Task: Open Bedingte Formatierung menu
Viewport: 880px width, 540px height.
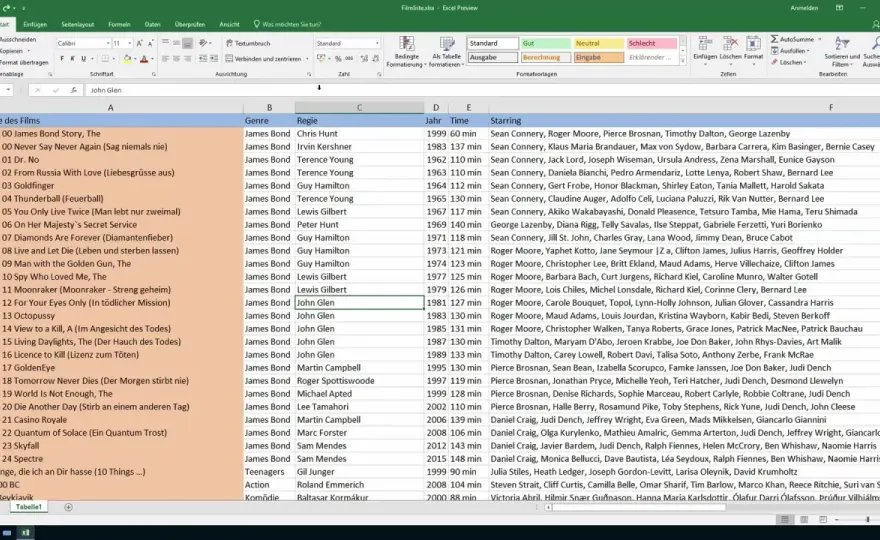Action: point(407,52)
